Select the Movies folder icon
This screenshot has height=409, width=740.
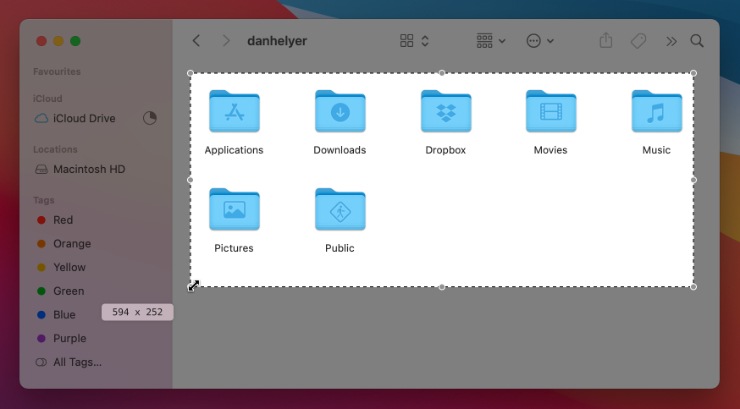coord(551,111)
